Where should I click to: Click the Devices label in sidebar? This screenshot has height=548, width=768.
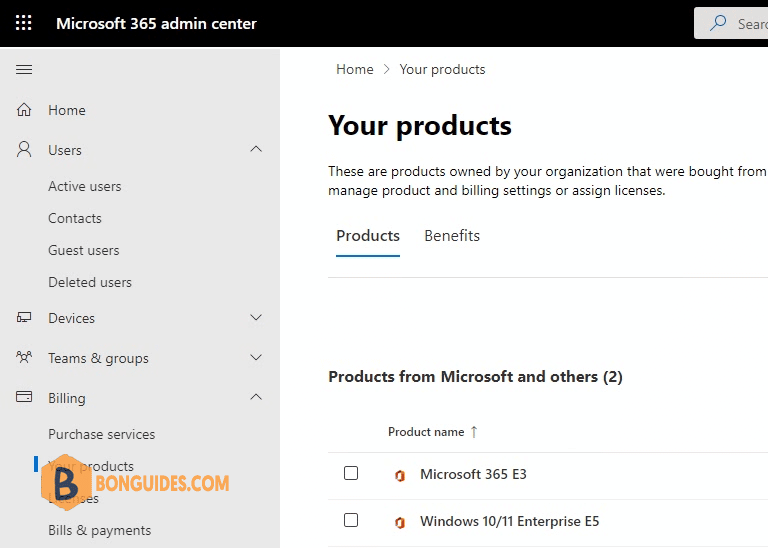click(72, 318)
